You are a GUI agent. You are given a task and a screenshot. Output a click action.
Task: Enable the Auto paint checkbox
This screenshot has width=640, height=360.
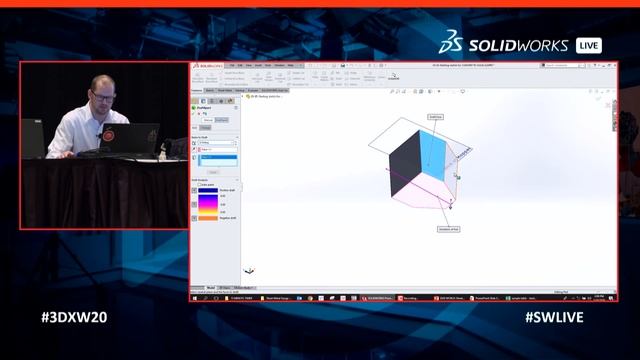coord(200,185)
